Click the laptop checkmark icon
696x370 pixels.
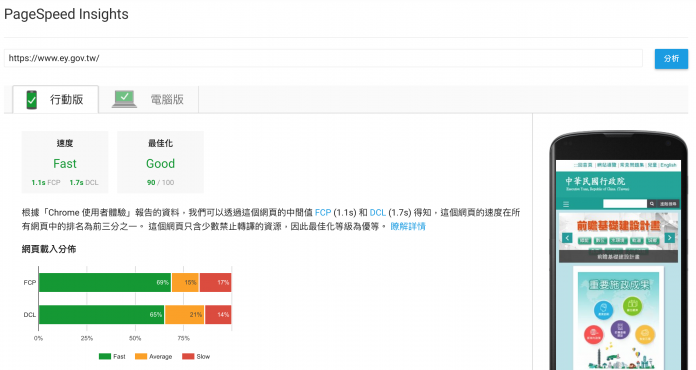[x=124, y=99]
